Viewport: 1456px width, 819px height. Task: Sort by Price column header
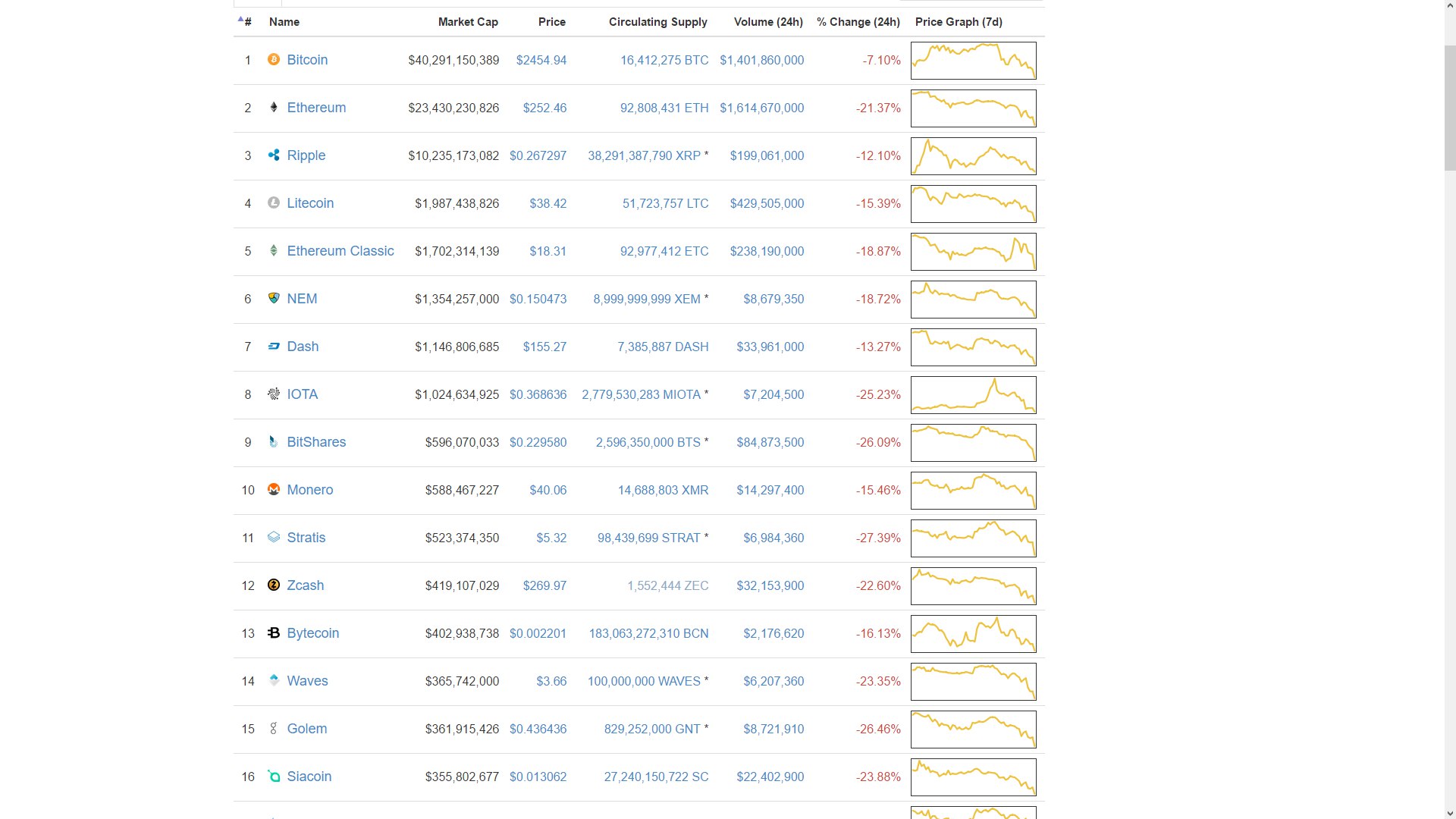click(x=552, y=22)
